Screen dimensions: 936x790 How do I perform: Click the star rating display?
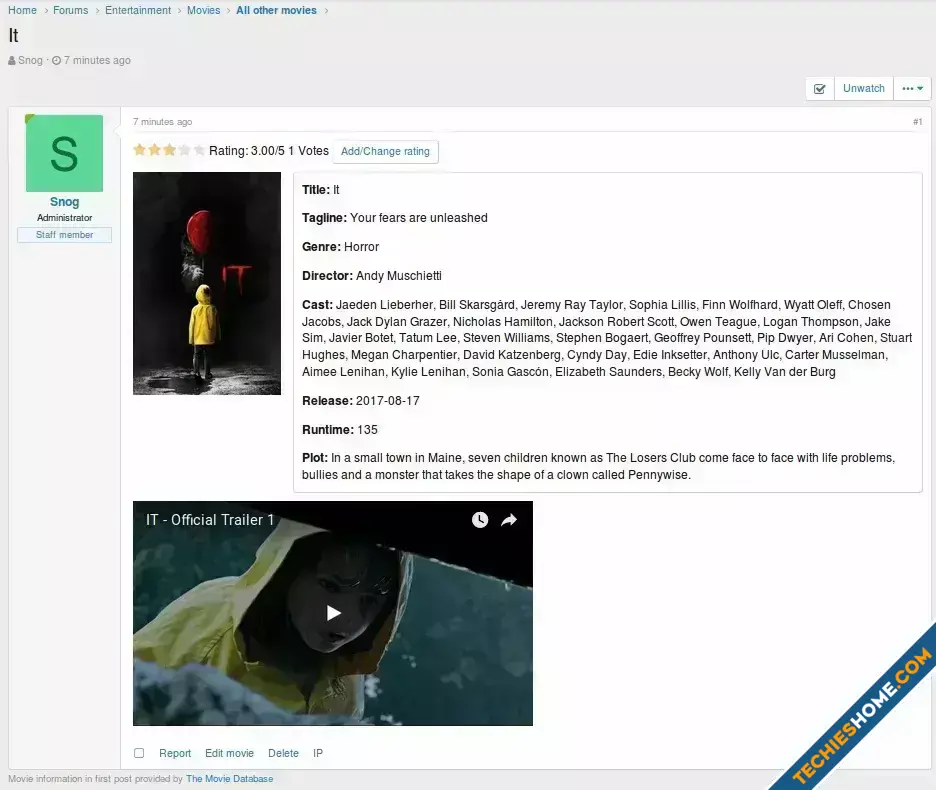[169, 150]
